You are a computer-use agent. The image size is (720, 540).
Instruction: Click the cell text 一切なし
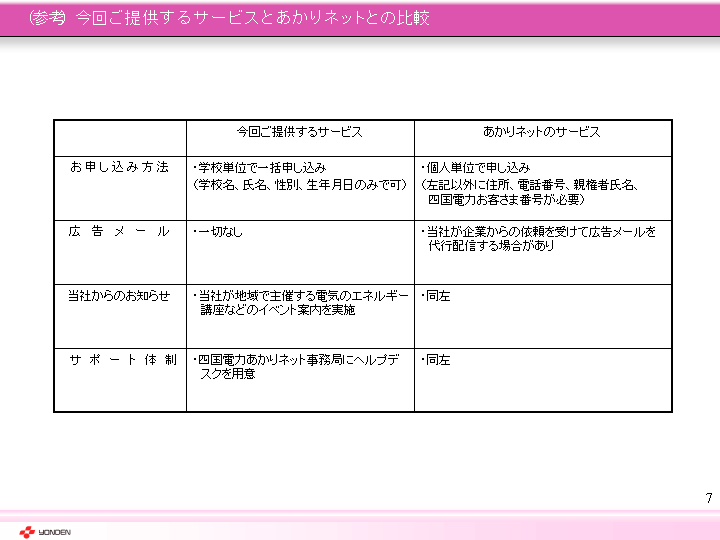(x=220, y=232)
